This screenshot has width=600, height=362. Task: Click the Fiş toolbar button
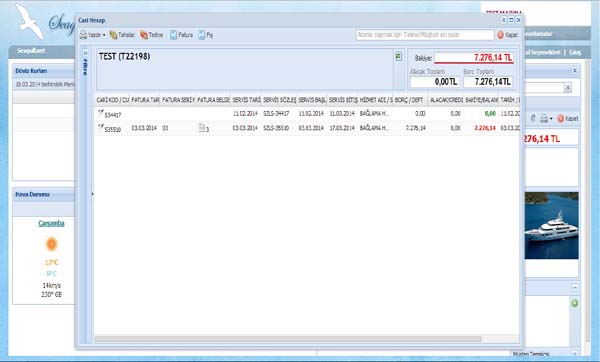point(205,35)
